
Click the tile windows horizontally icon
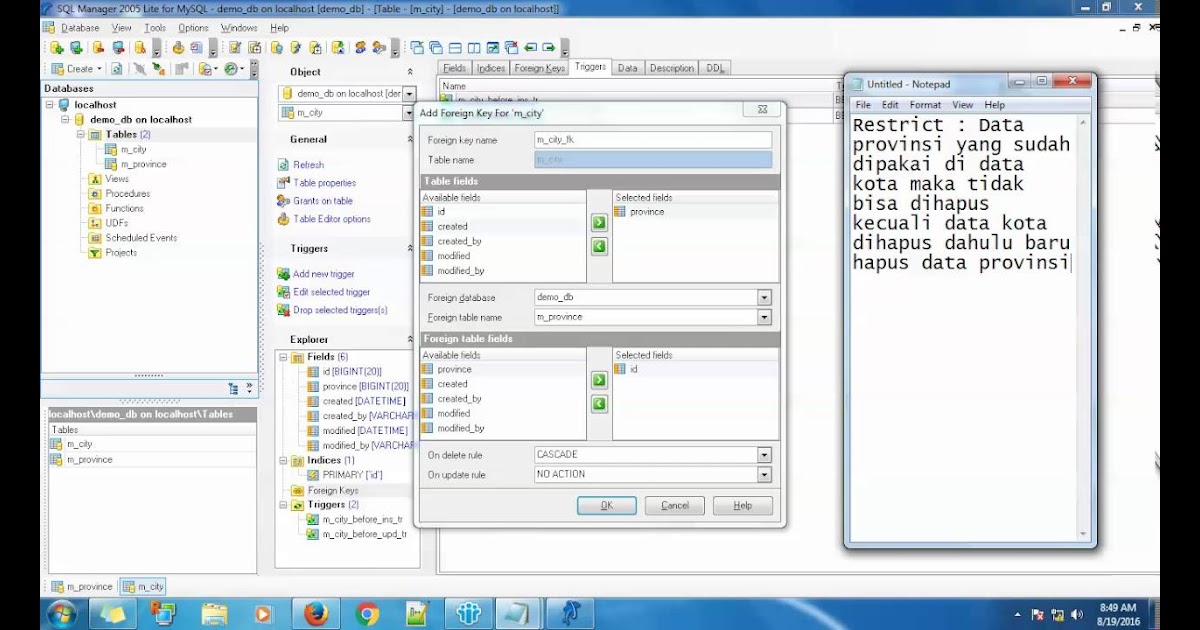click(455, 47)
